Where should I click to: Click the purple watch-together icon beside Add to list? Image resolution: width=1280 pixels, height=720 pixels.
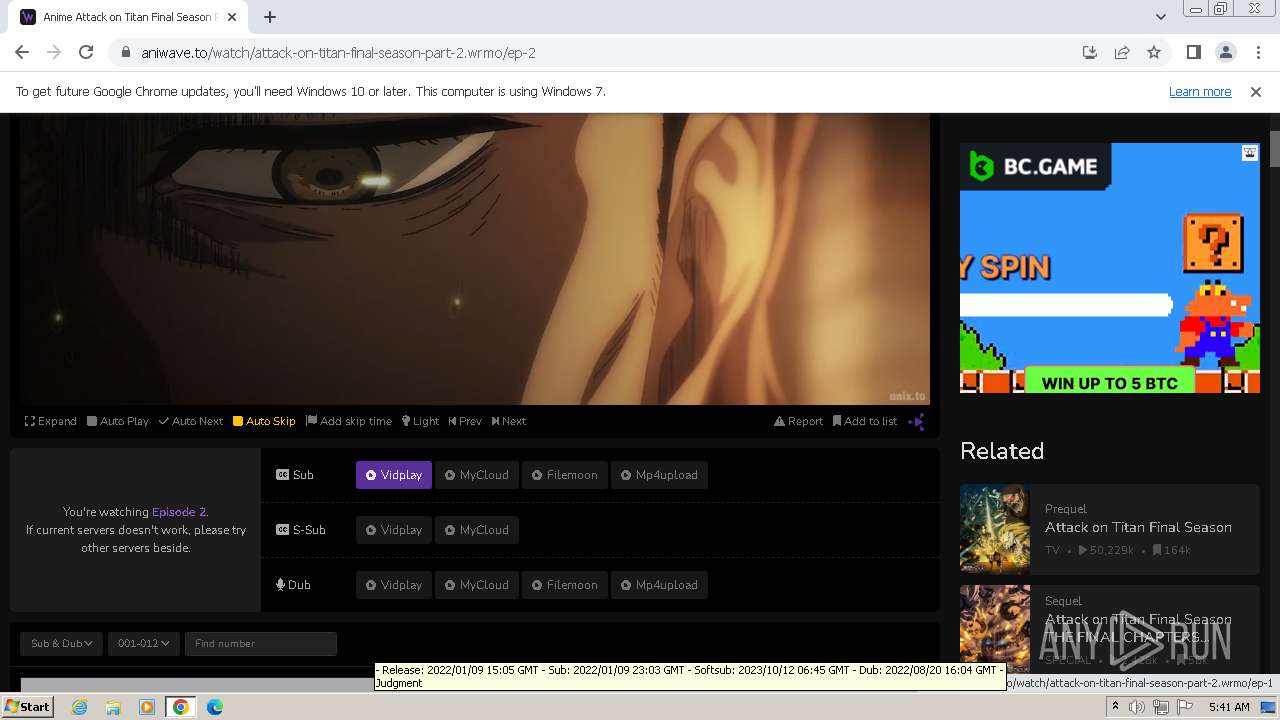[x=916, y=422]
